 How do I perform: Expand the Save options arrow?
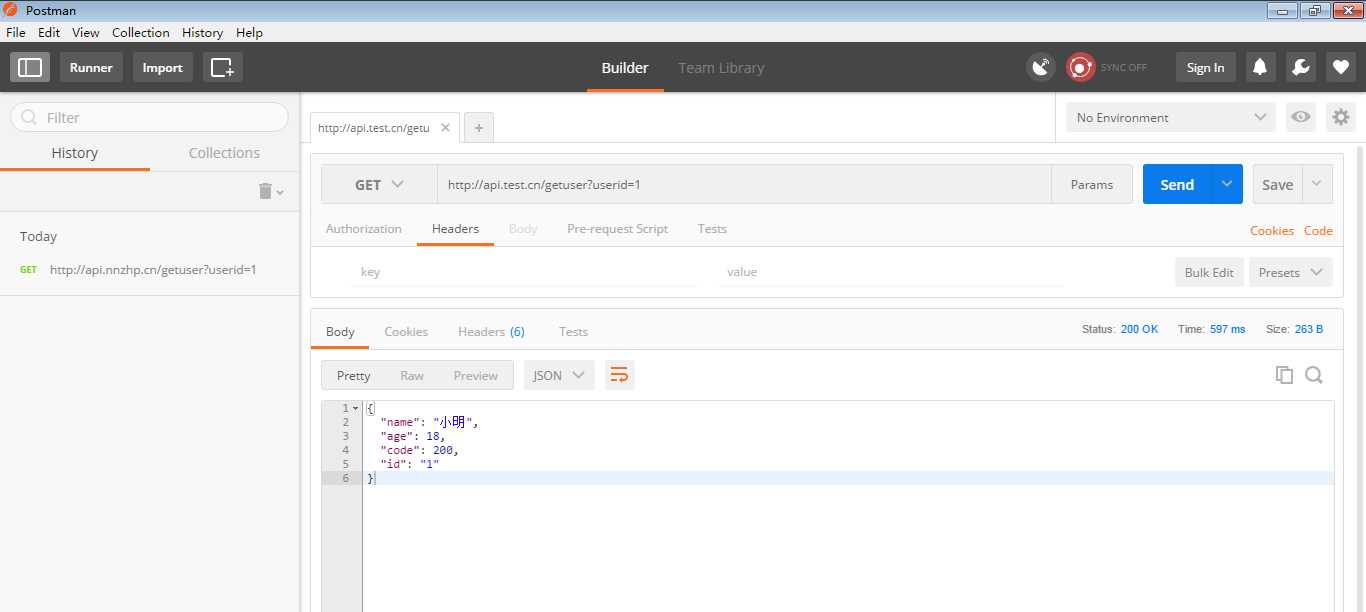[x=1317, y=184]
